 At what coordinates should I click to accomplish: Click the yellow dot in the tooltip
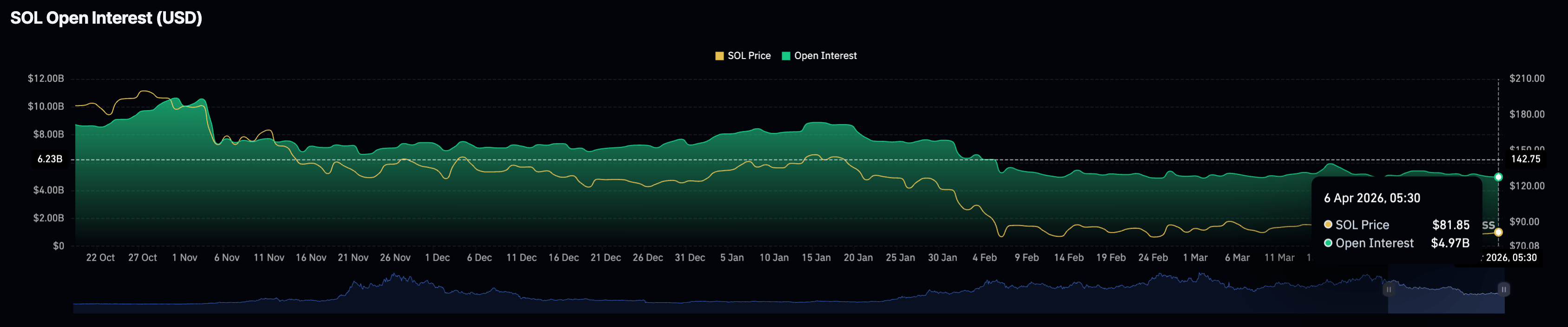[x=1328, y=225]
